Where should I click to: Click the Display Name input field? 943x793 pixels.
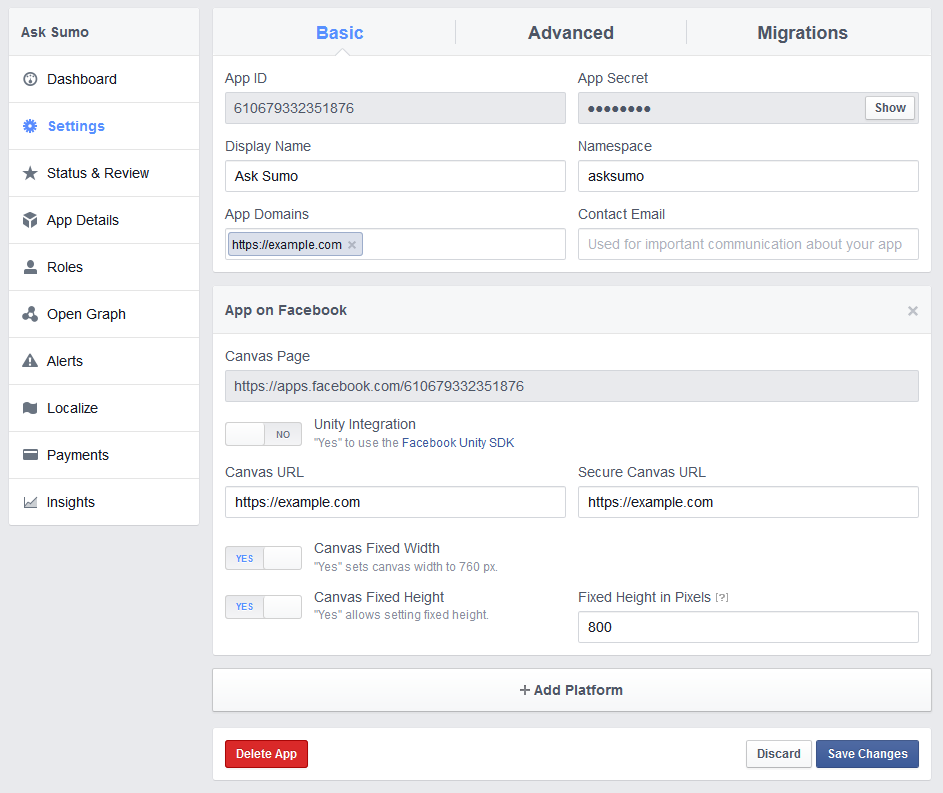point(395,176)
